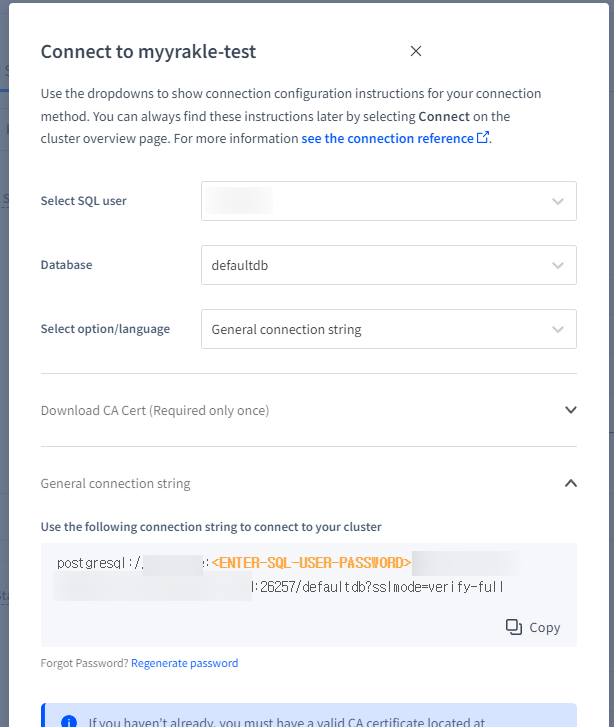Viewport: 614px width, 727px height.
Task: Expand the Download CA Cert section heading
Action: [155, 410]
